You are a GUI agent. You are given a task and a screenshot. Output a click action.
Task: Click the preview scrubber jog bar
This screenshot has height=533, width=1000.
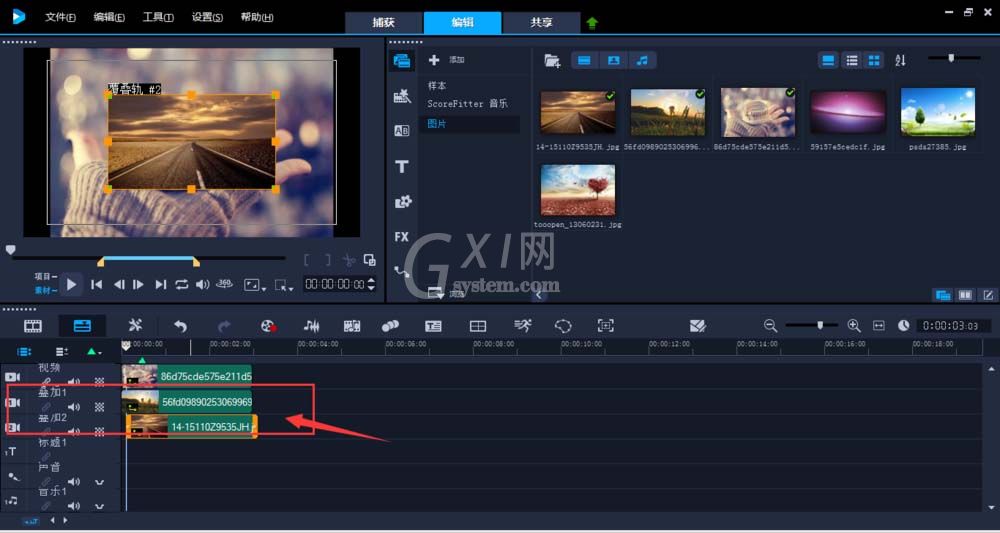click(x=148, y=258)
